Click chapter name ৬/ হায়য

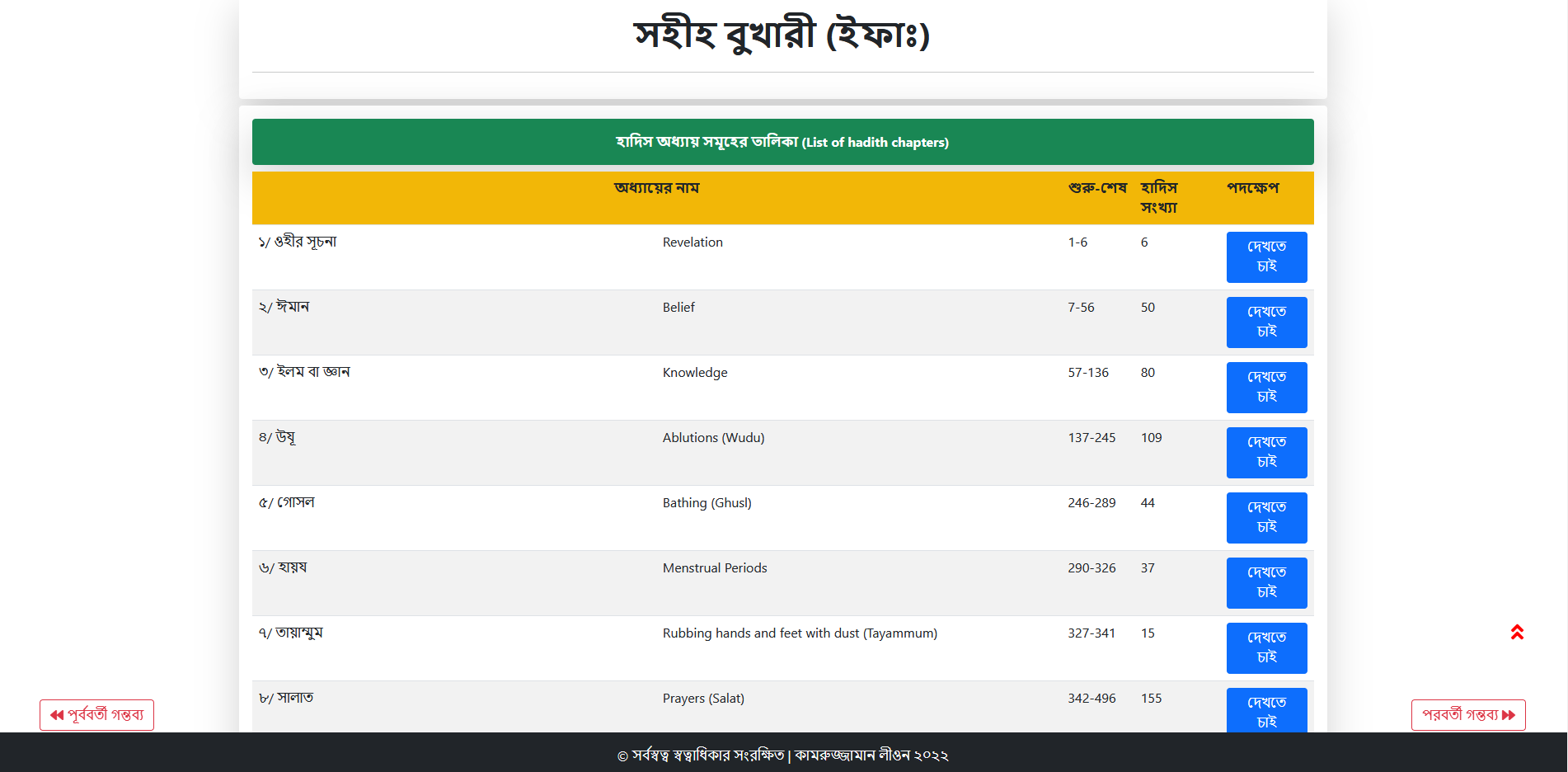[x=283, y=567]
